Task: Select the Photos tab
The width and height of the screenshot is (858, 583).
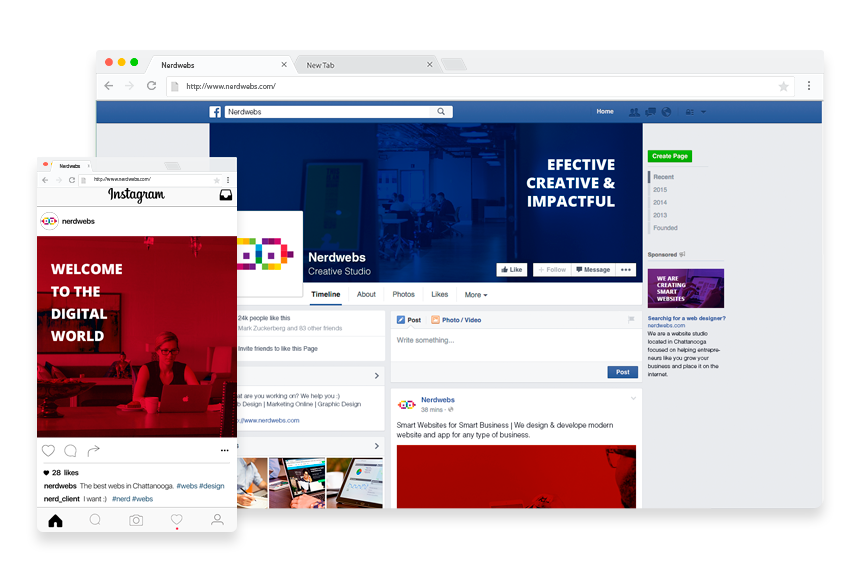Action: tap(403, 295)
